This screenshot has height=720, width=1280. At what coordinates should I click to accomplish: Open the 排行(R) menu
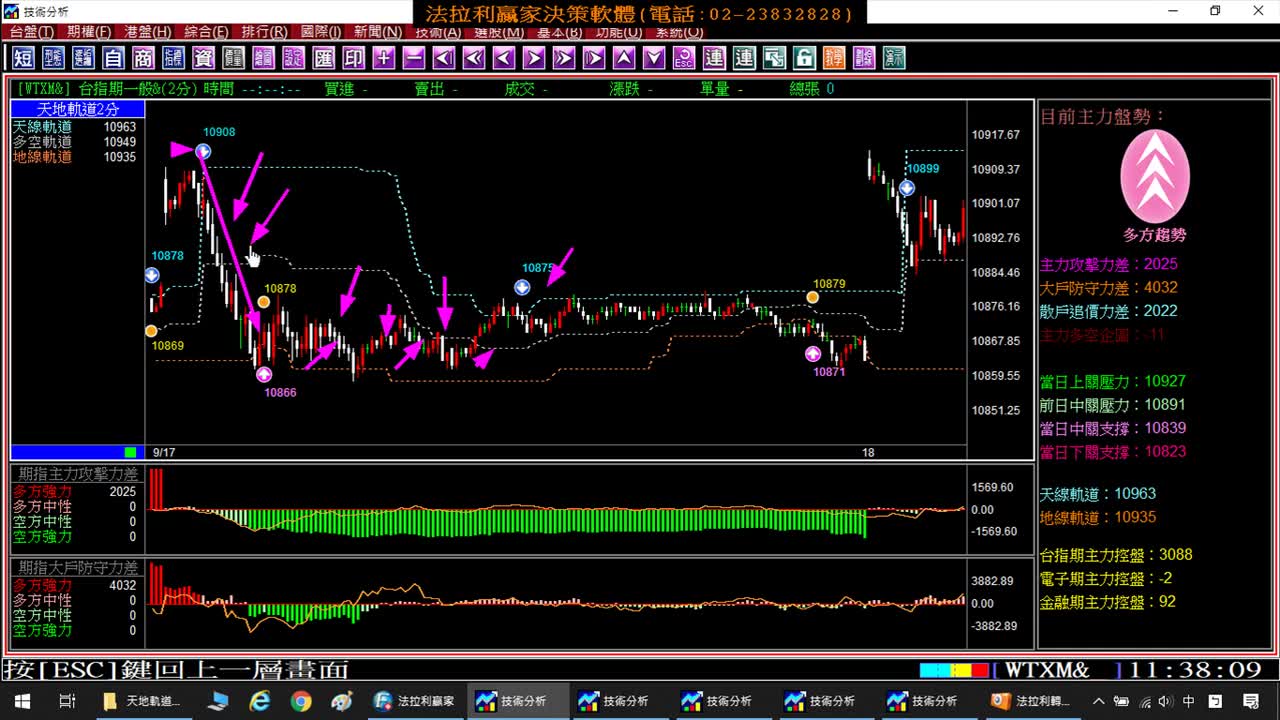pos(265,32)
